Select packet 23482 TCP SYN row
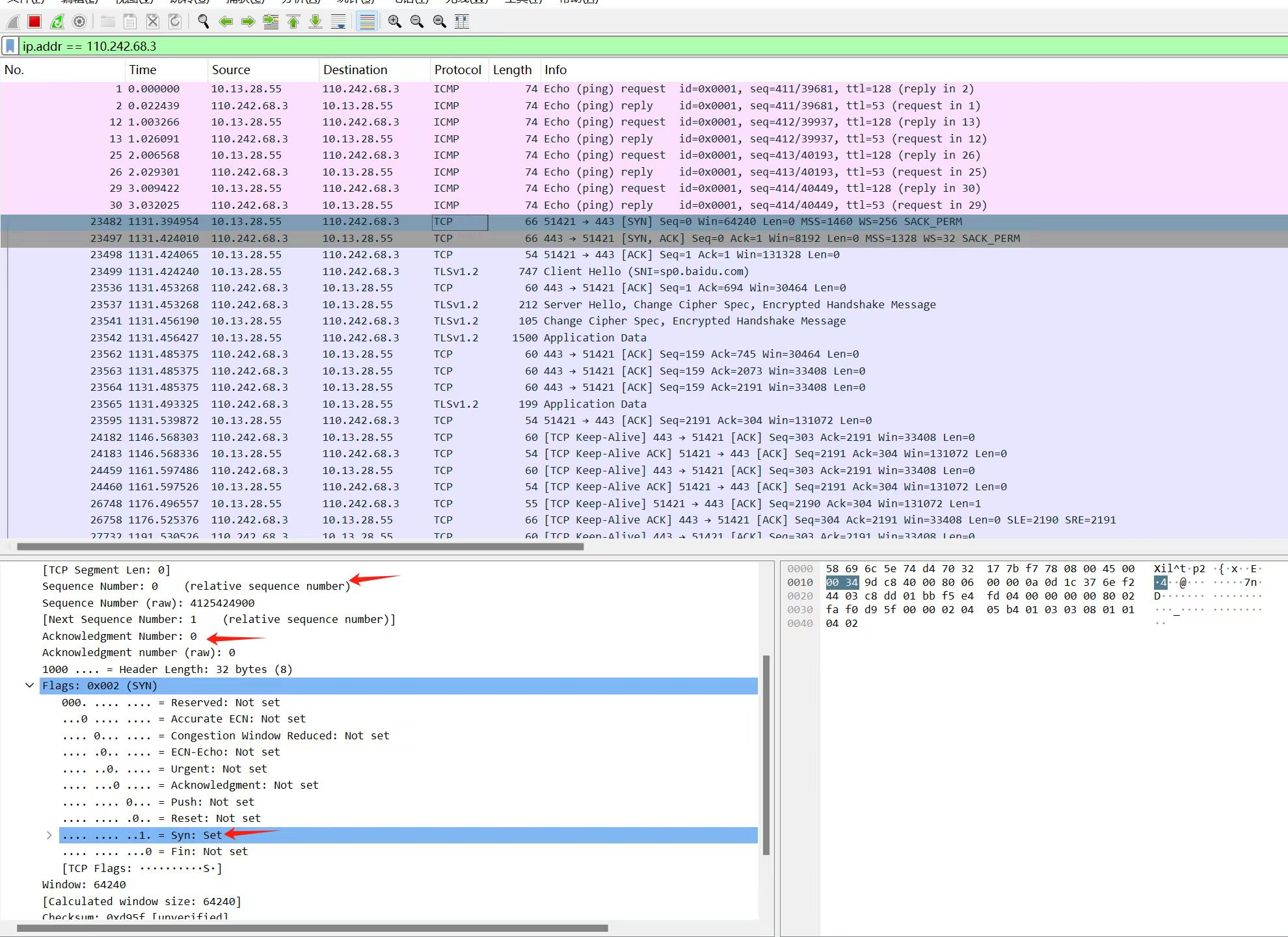The height and width of the screenshot is (937, 1288). pos(644,222)
